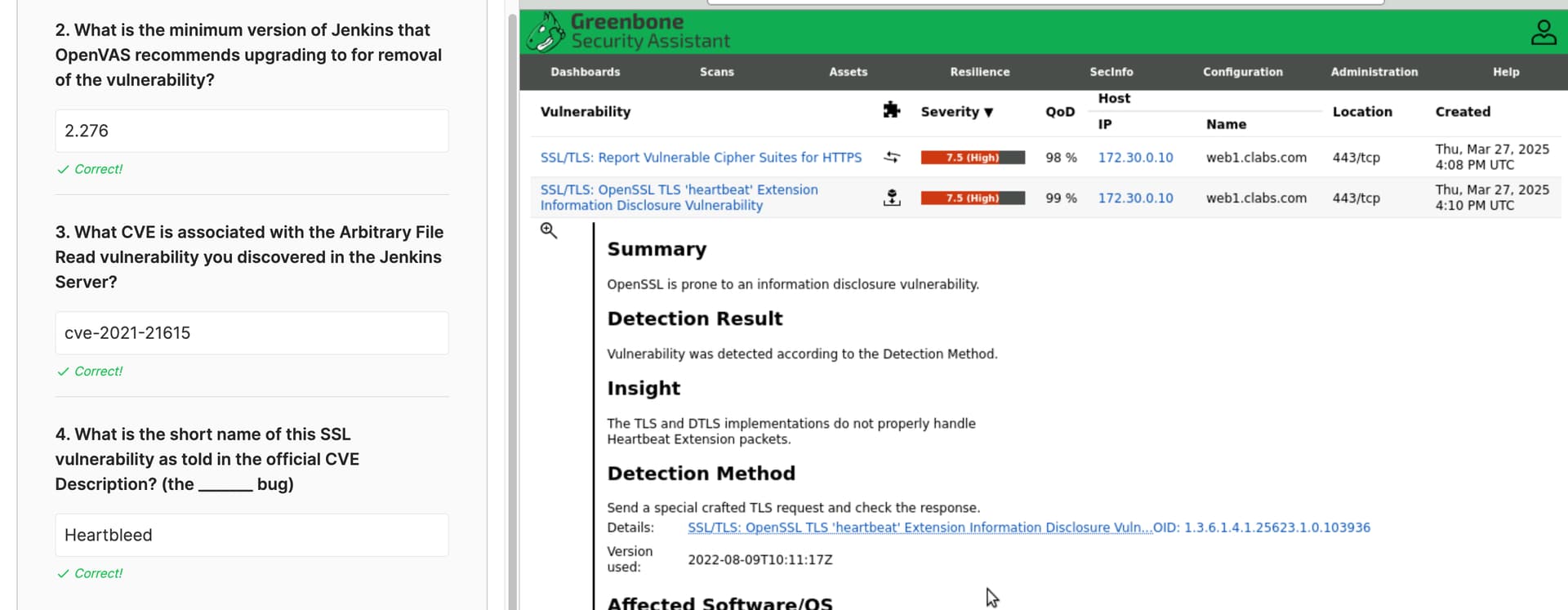This screenshot has width=1568, height=610.
Task: Expand the Configuration menu
Action: (1242, 72)
